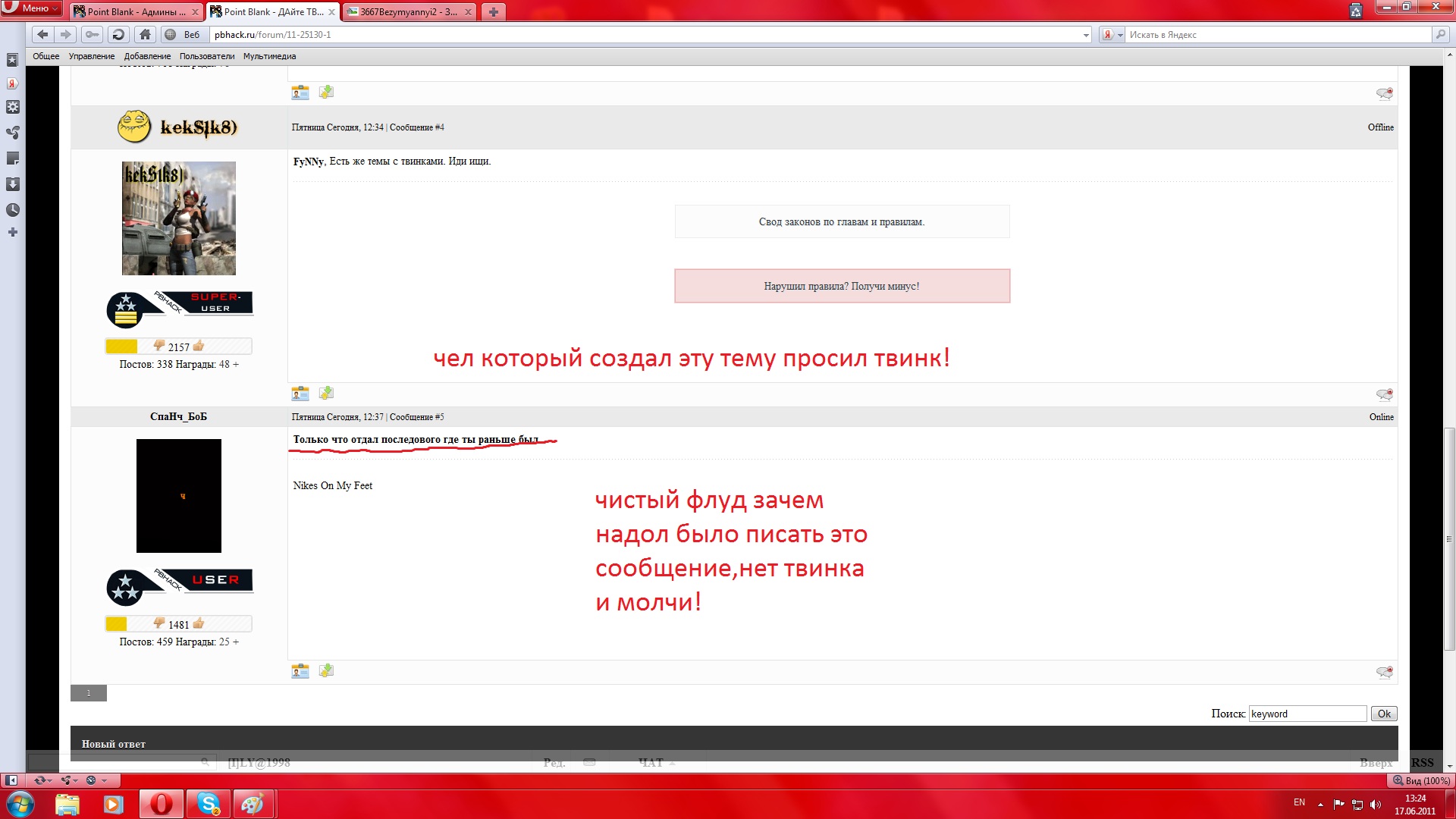Open the profile icon under kek$ik8) post
The width and height of the screenshot is (1456, 819).
(x=300, y=393)
